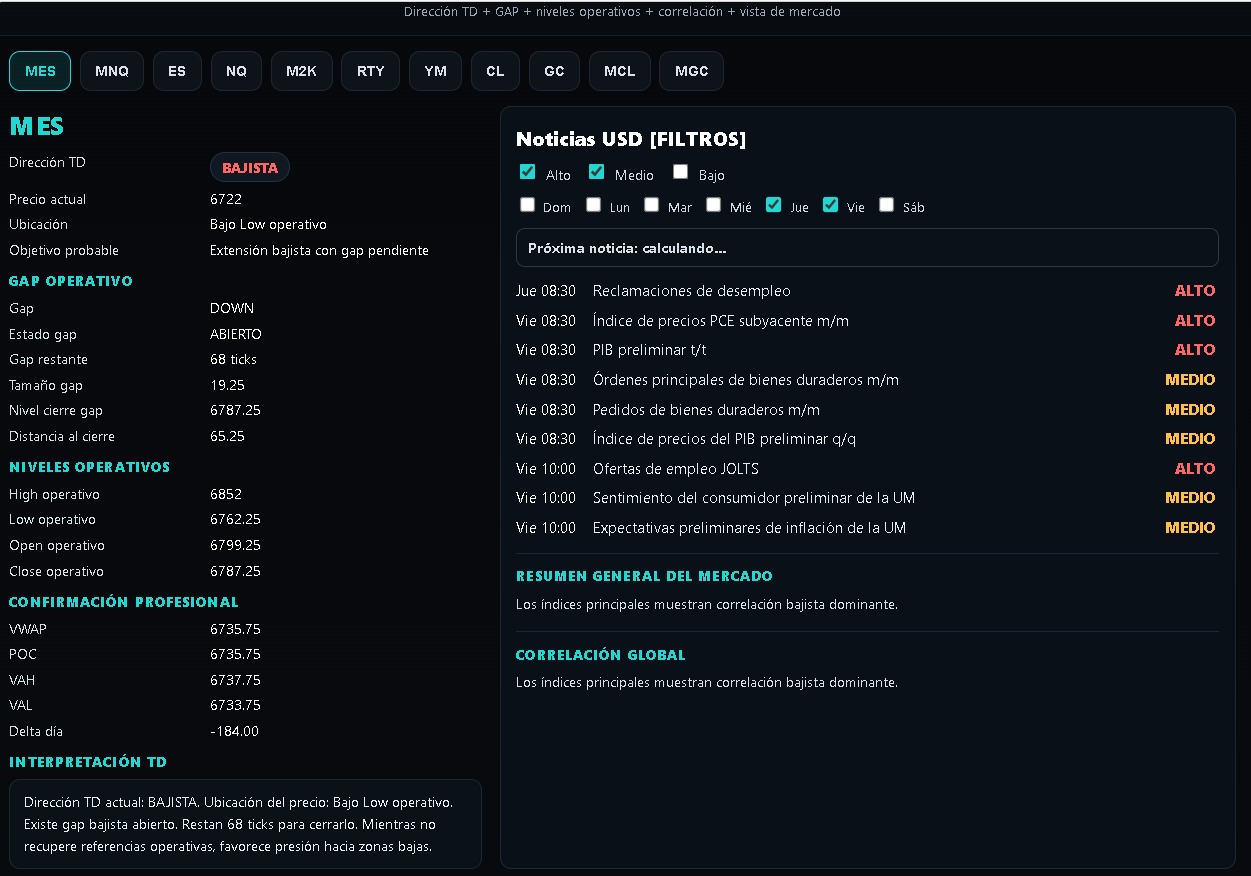The width and height of the screenshot is (1251, 876).
Task: Disable the Medio impact filter
Action: [597, 172]
